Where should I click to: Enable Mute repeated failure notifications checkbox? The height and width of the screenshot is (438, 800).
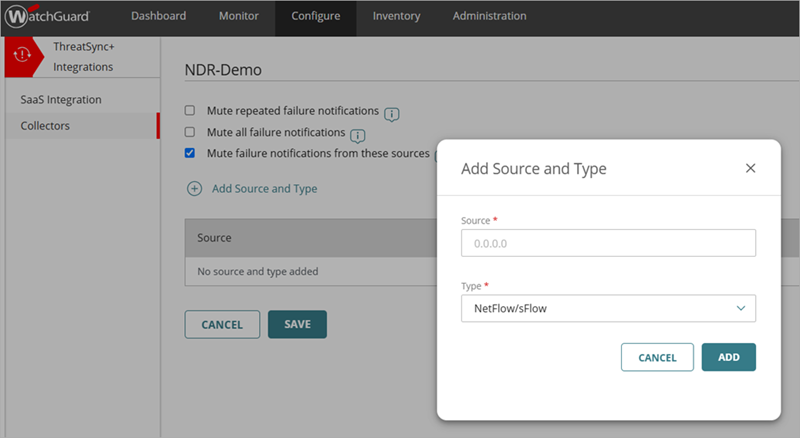(x=190, y=110)
